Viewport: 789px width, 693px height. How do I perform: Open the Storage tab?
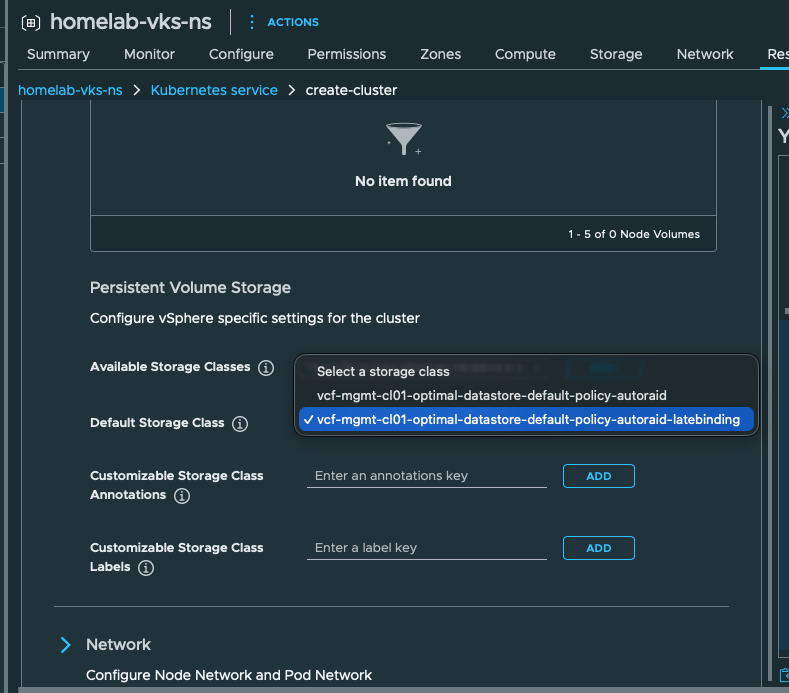pyautogui.click(x=616, y=54)
